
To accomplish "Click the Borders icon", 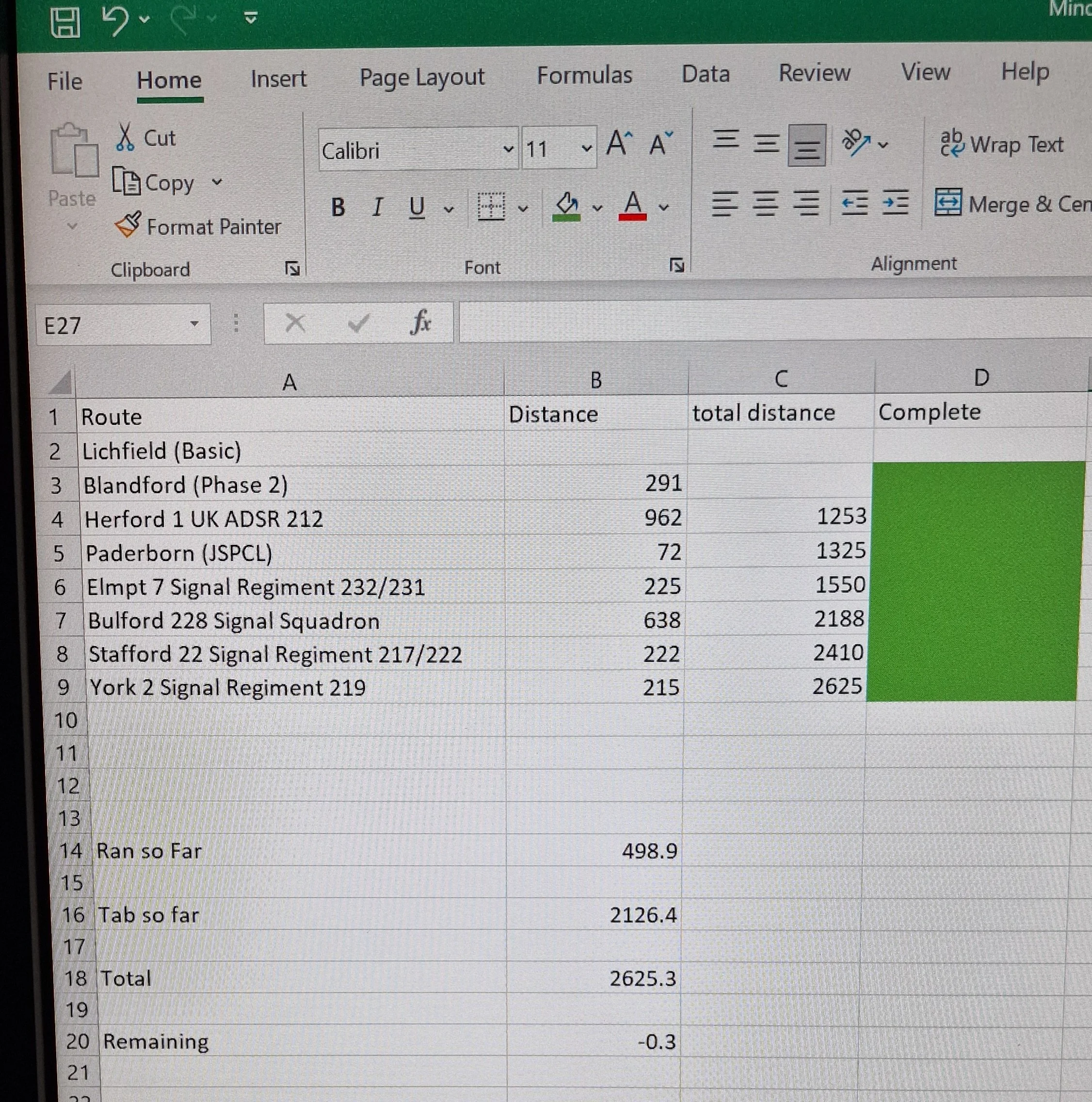I will click(491, 207).
